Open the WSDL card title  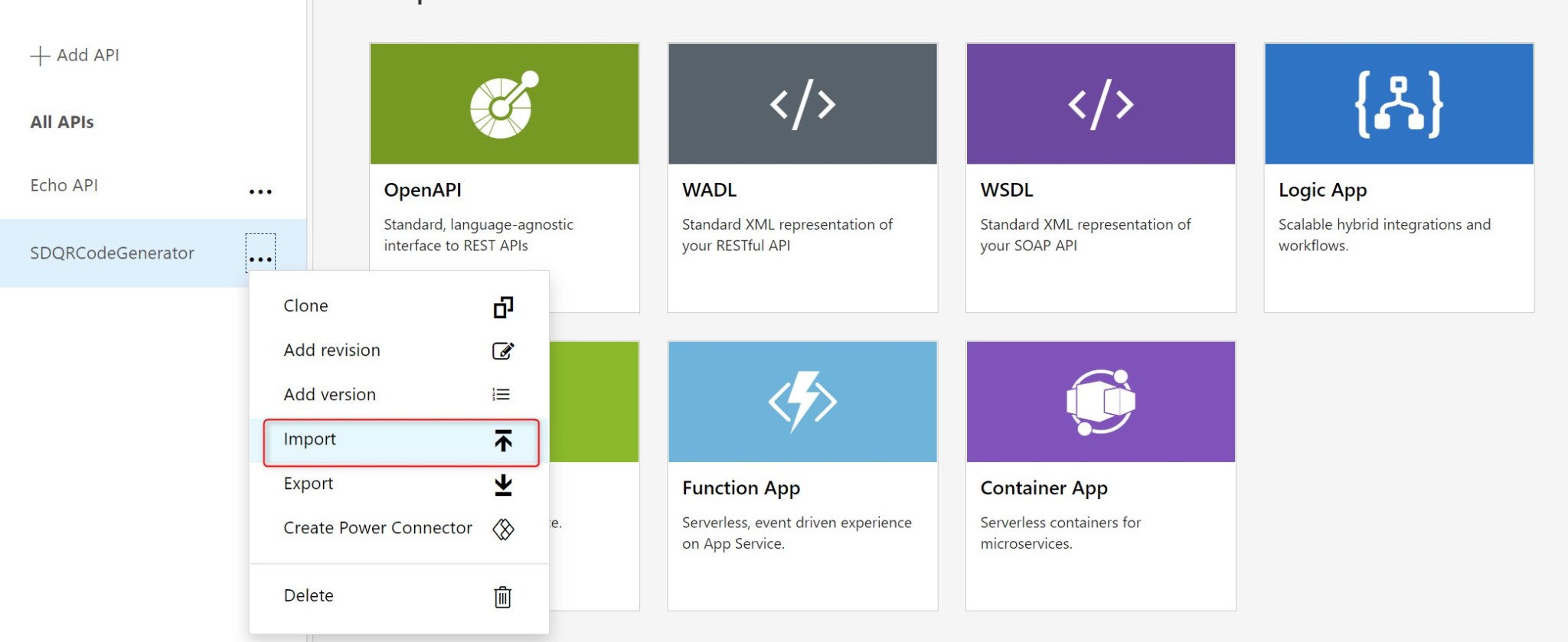(x=1007, y=190)
